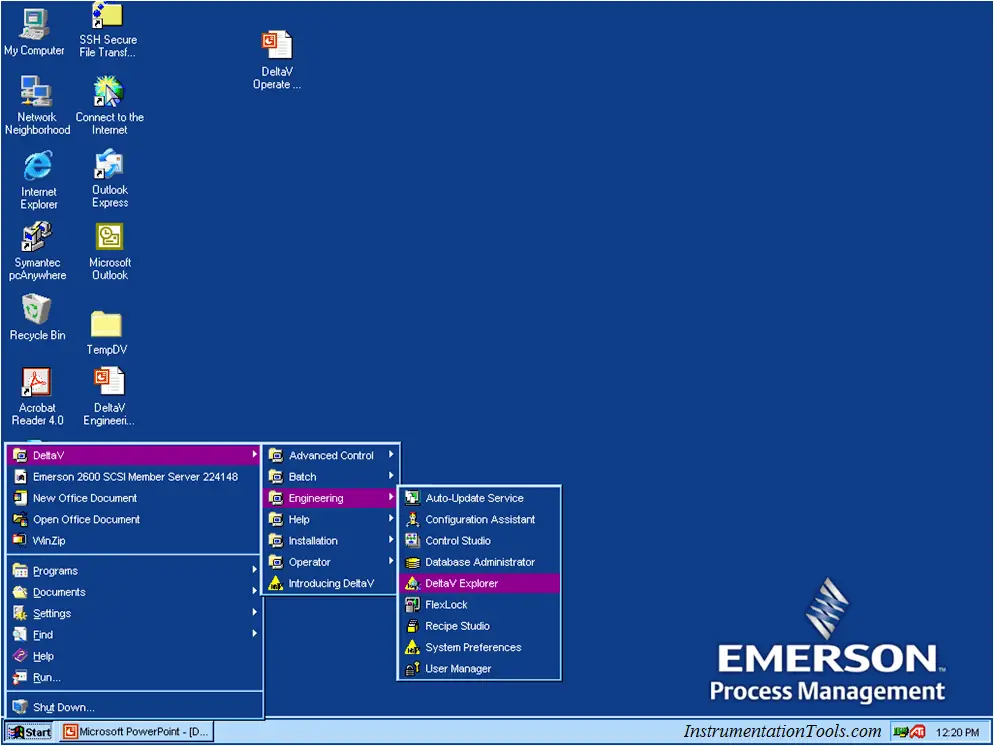
Task: Choose Shut Down... from Start menu
Action: [x=134, y=707]
